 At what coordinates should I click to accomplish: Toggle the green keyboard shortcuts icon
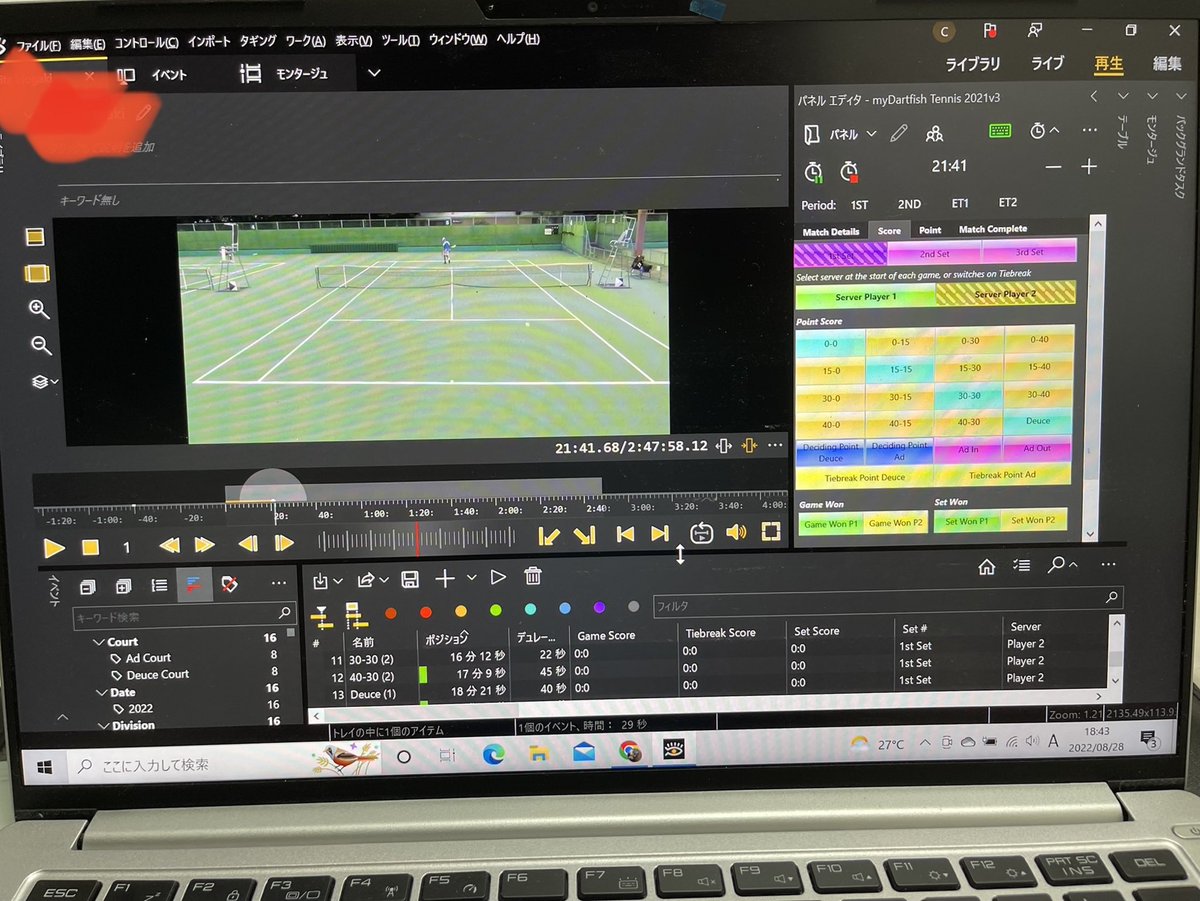(x=999, y=130)
